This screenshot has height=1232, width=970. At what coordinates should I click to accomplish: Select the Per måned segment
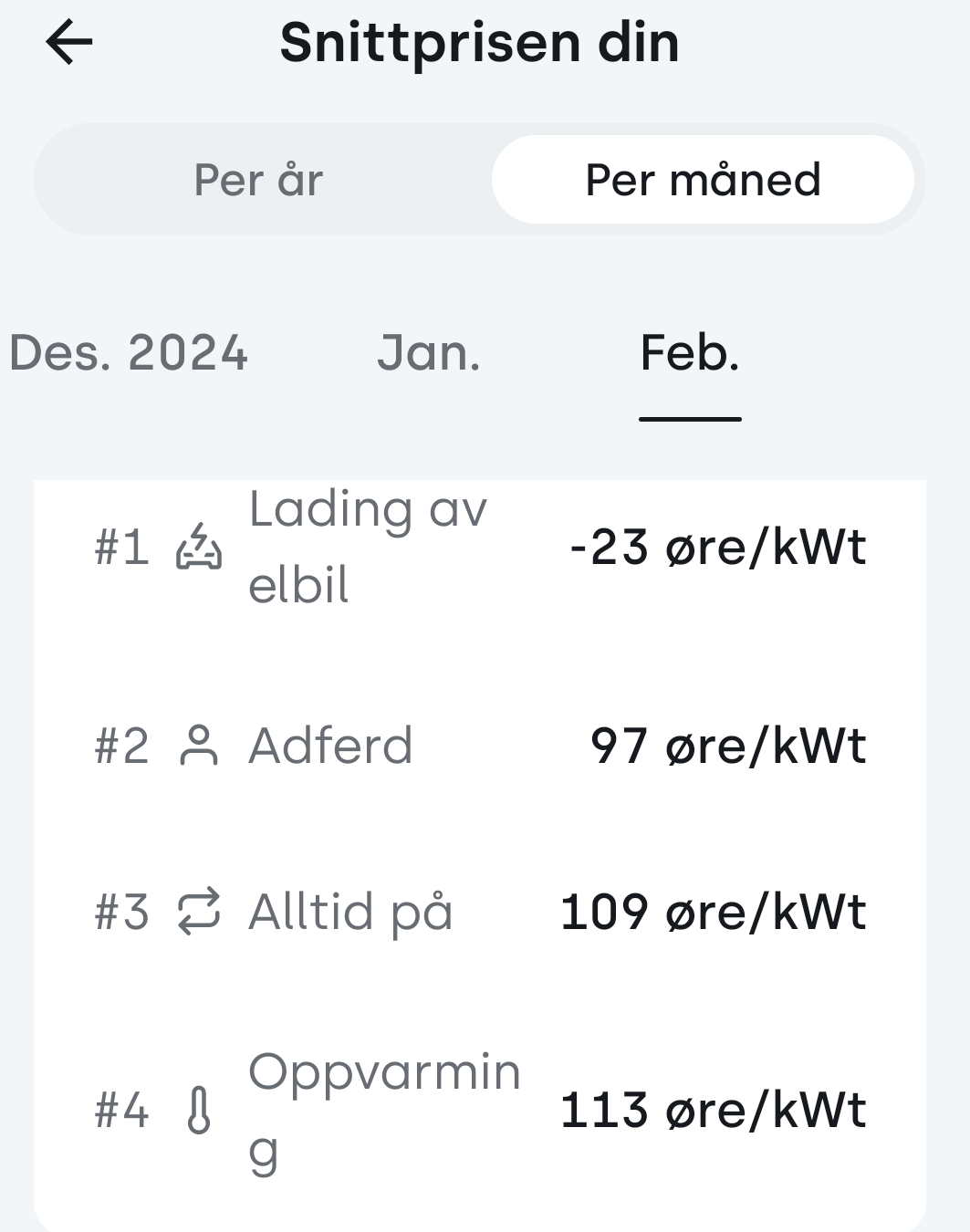pos(703,180)
